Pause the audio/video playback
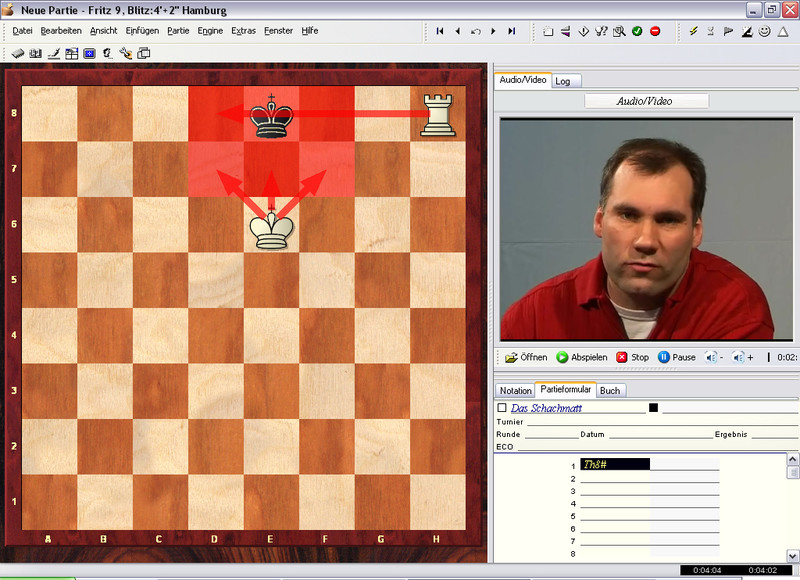800x580 pixels. tap(677, 357)
